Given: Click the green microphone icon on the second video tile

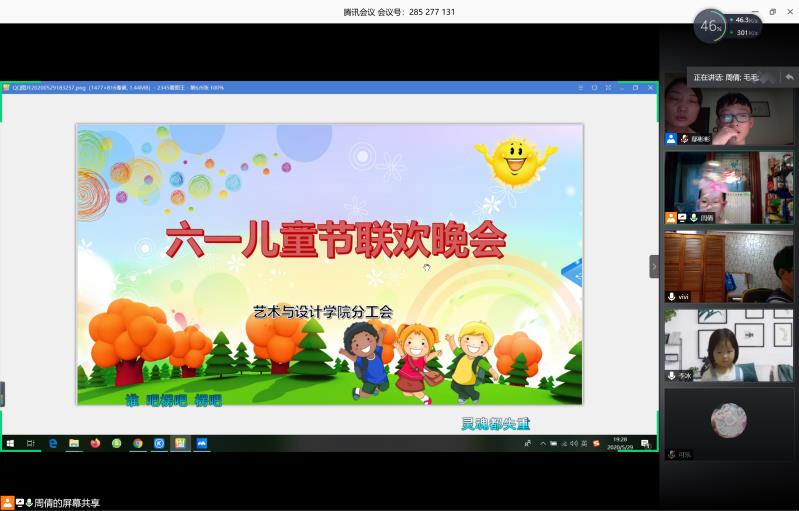Looking at the screenshot, I should point(693,217).
